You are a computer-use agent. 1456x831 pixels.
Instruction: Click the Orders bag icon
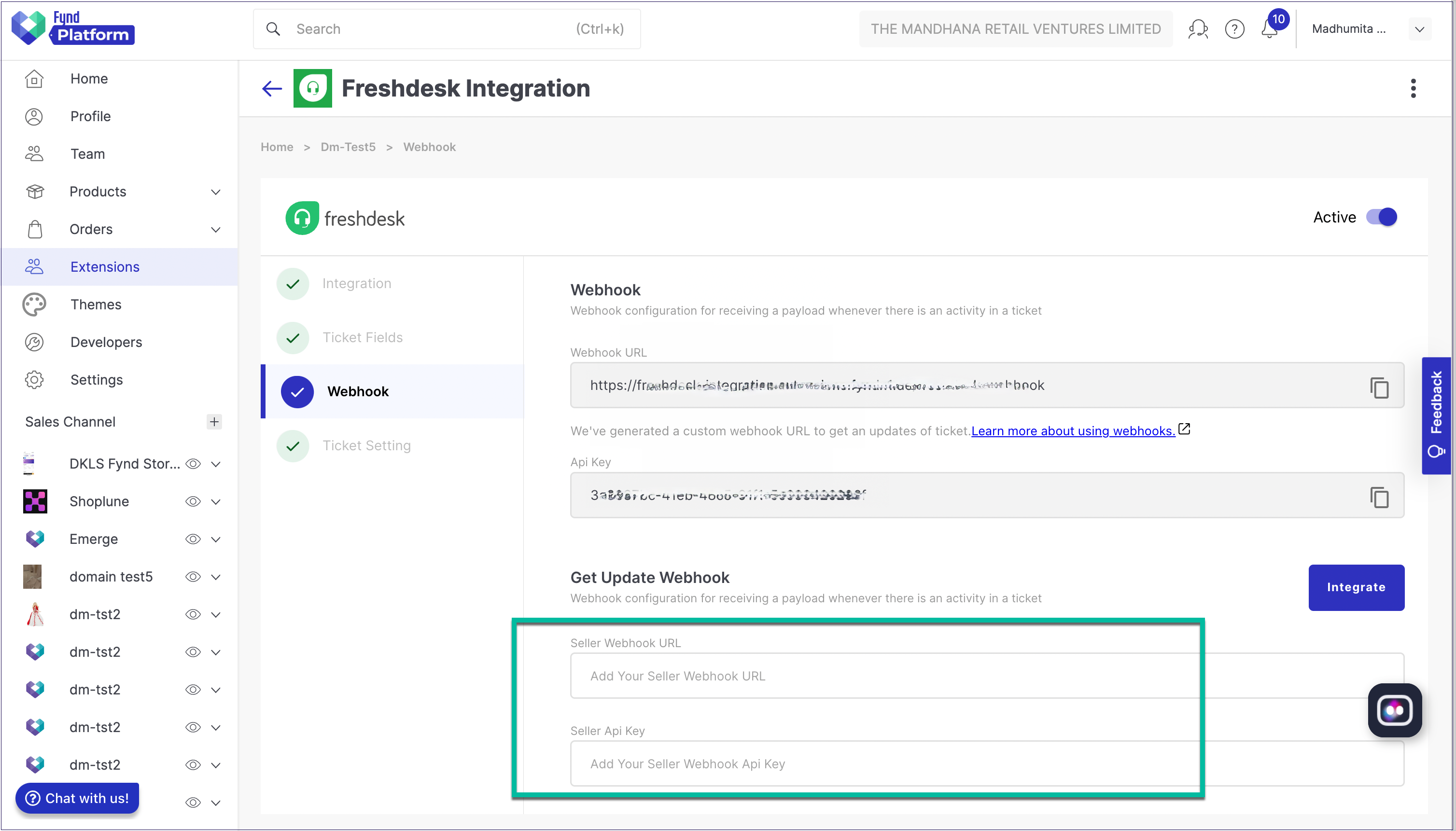[x=35, y=229]
